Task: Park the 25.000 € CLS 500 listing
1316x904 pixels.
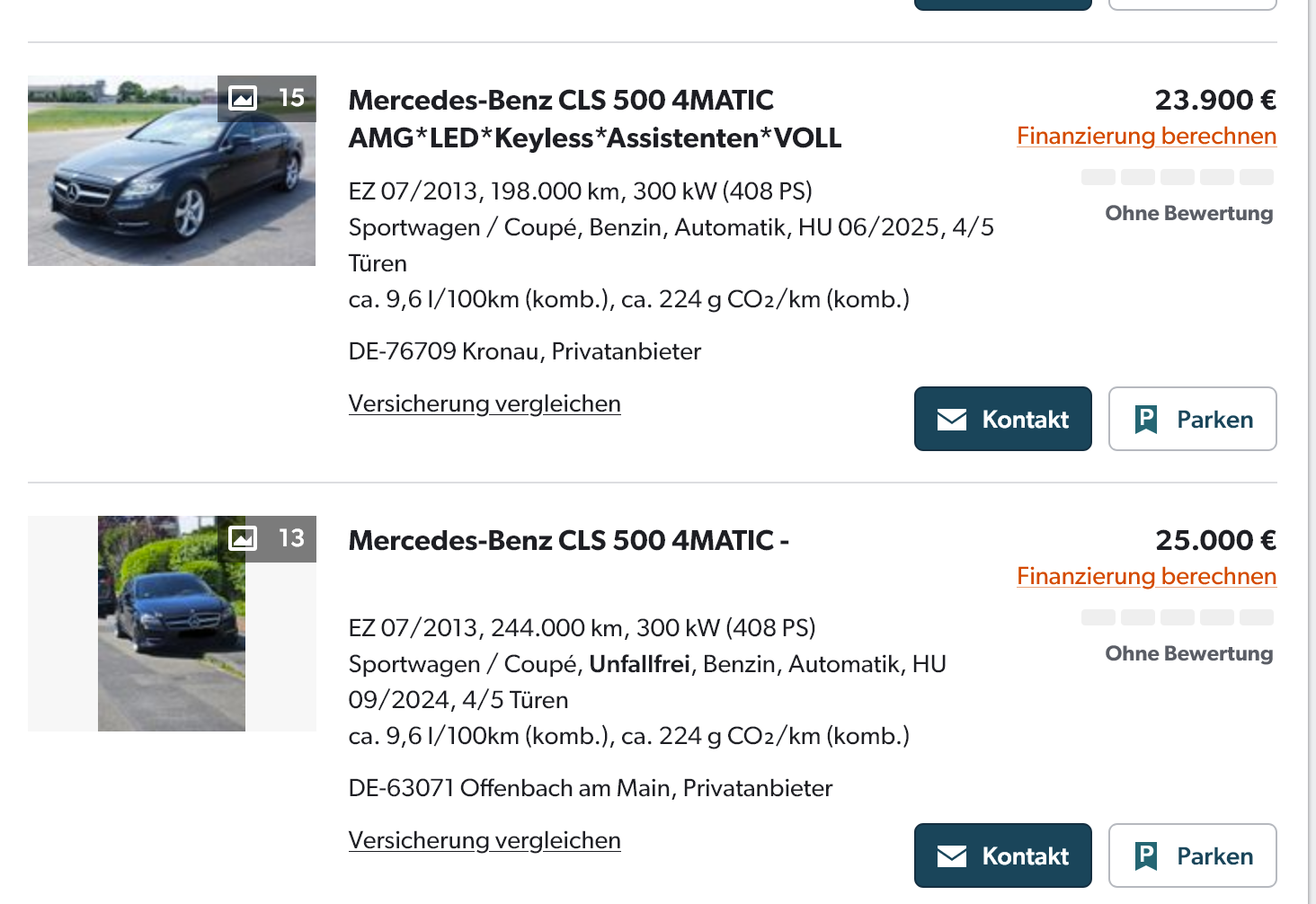Action: pyautogui.click(x=1192, y=856)
